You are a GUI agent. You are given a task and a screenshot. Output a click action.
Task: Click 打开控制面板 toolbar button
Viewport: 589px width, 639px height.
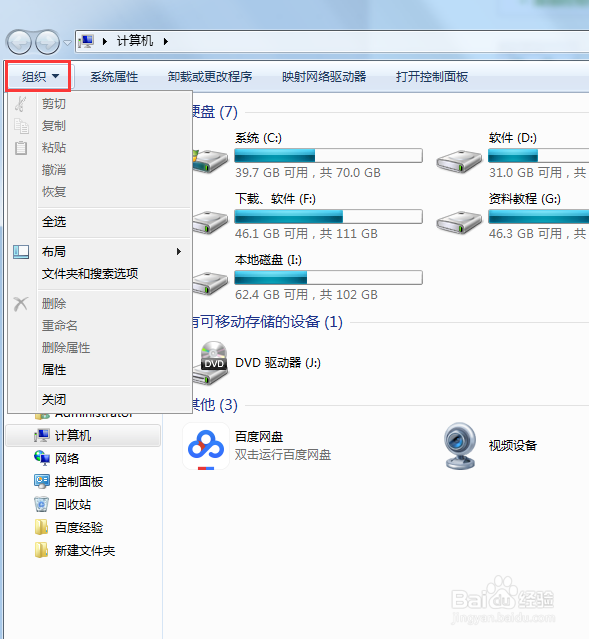click(x=432, y=77)
